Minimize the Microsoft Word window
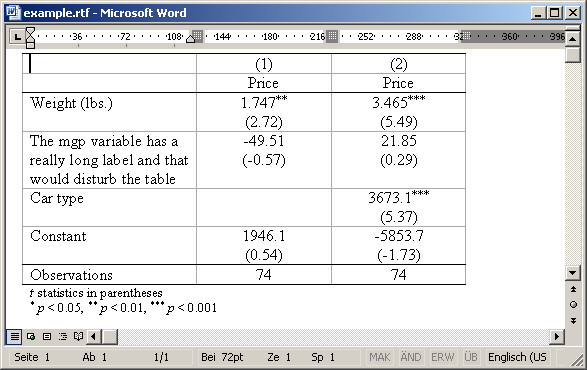 [538, 13]
